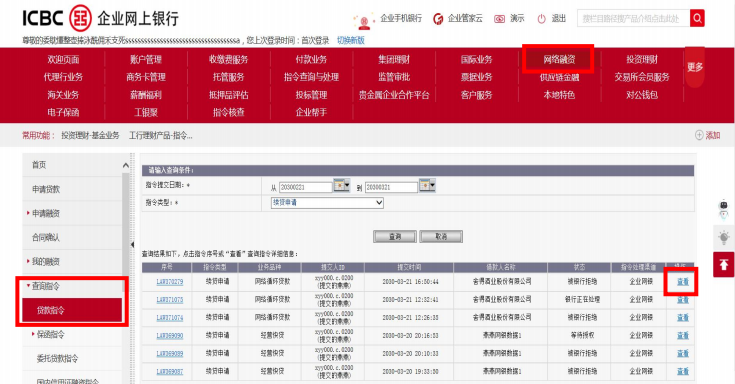Image resolution: width=735 pixels, height=384 pixels.
Task: Select the highlighted 贷款指令 sidebar item
Action: pos(72,310)
